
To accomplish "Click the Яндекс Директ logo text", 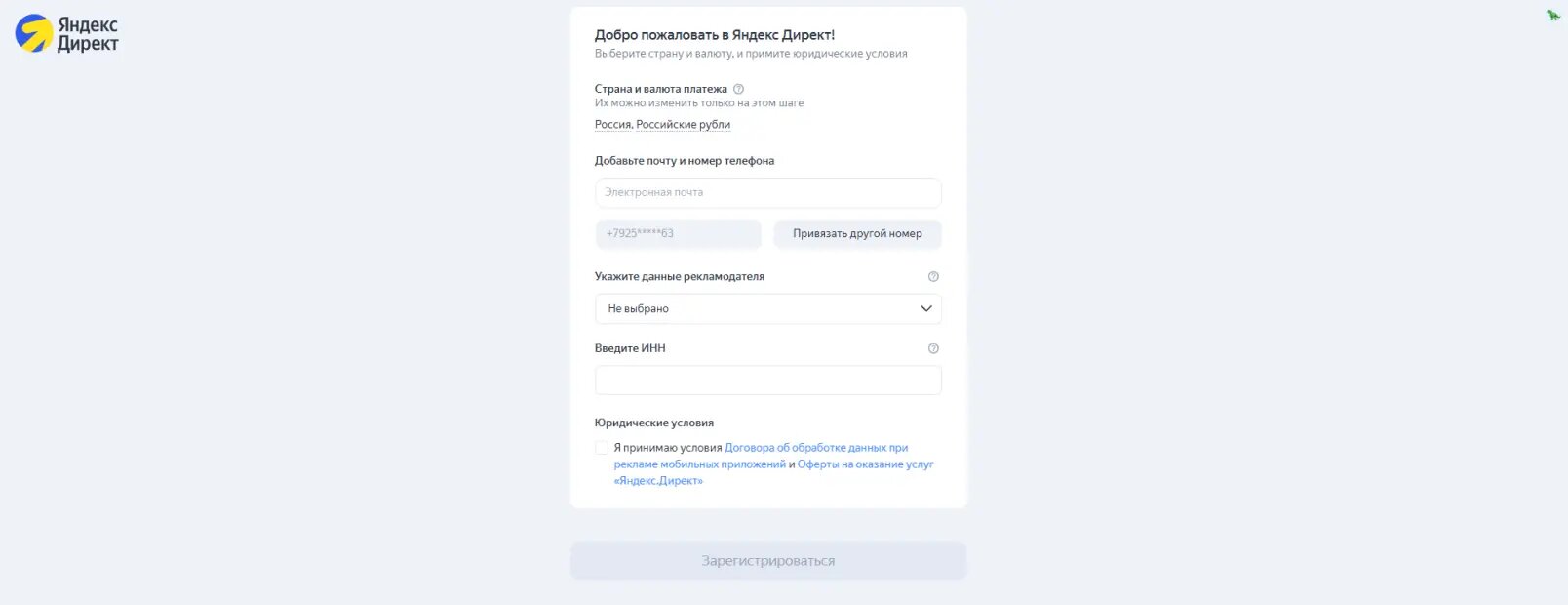I will click(x=88, y=34).
